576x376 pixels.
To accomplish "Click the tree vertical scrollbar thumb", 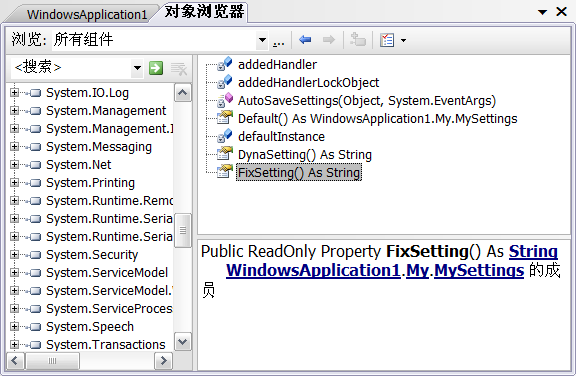I will click(x=183, y=230).
